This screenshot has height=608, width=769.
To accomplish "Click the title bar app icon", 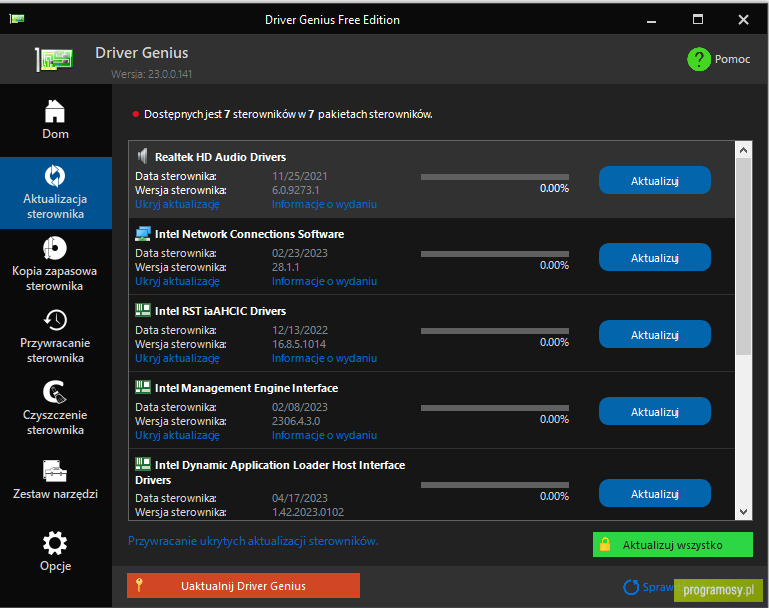I will pyautogui.click(x=17, y=19).
